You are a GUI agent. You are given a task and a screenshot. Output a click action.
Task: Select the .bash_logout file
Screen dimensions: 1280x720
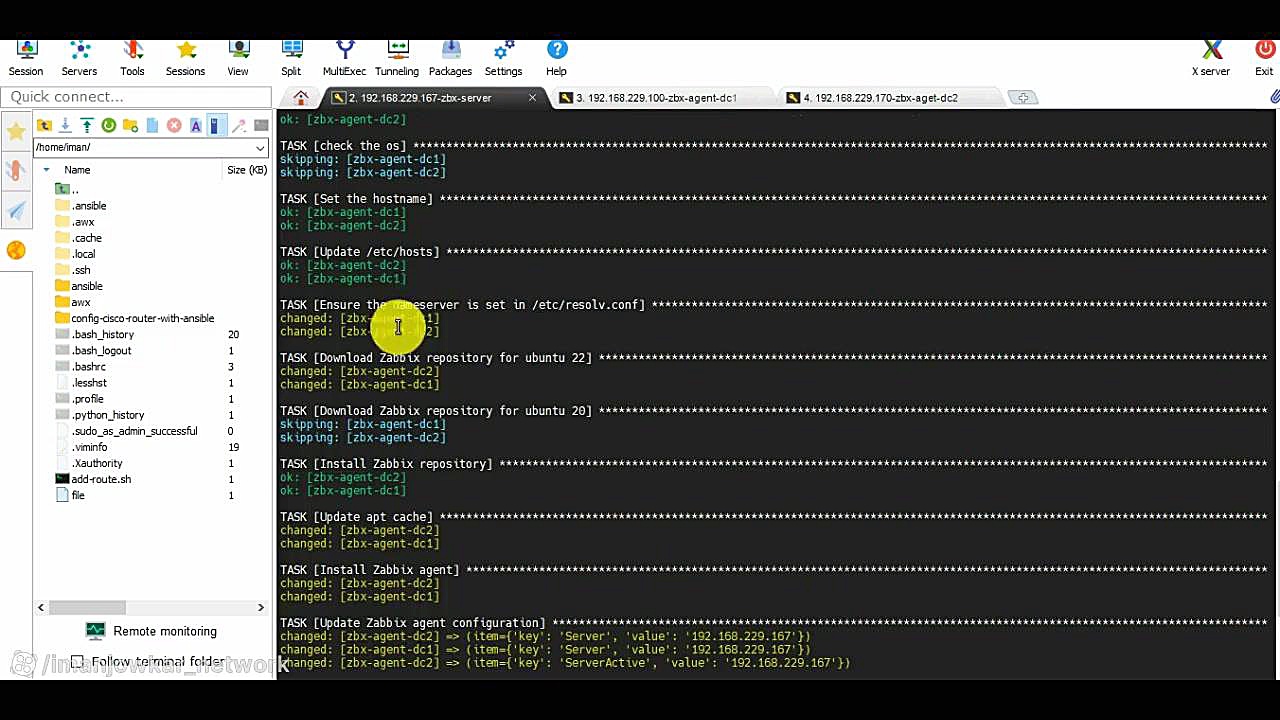[94, 350]
